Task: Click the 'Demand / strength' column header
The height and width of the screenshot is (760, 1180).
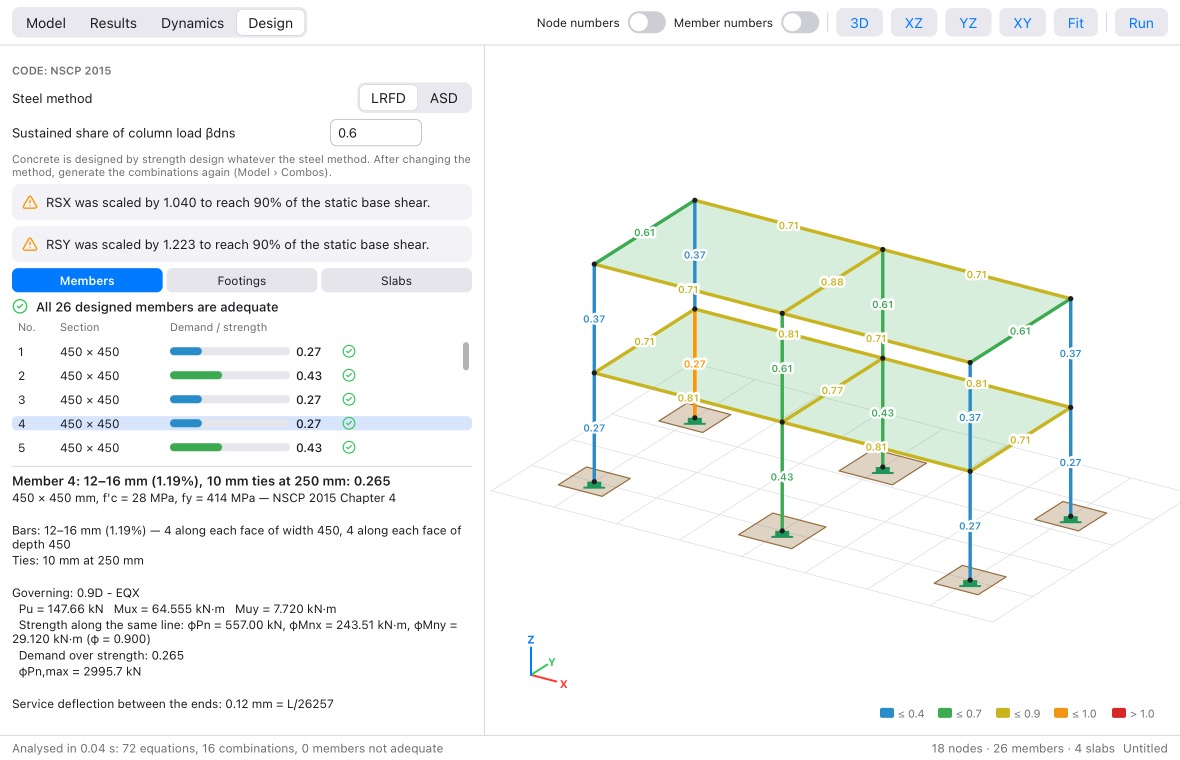Action: click(218, 327)
